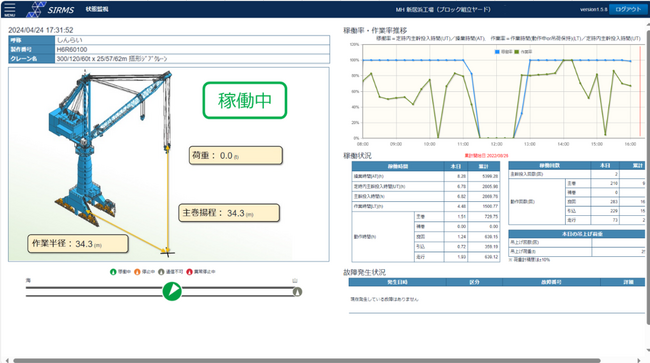650x363 pixels.
Task: Toggle the blue 稼働率 chart legend swatch
Action: pos(497,52)
